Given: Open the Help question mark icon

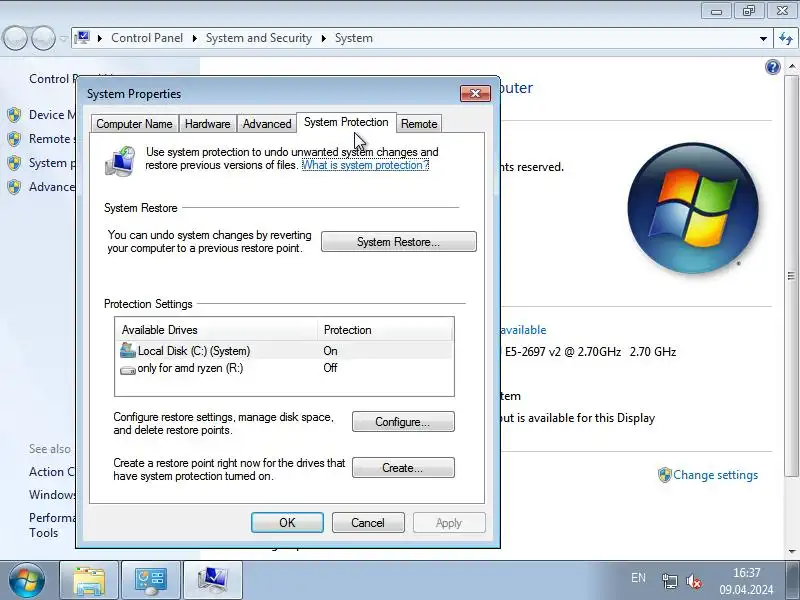Looking at the screenshot, I should (x=772, y=67).
